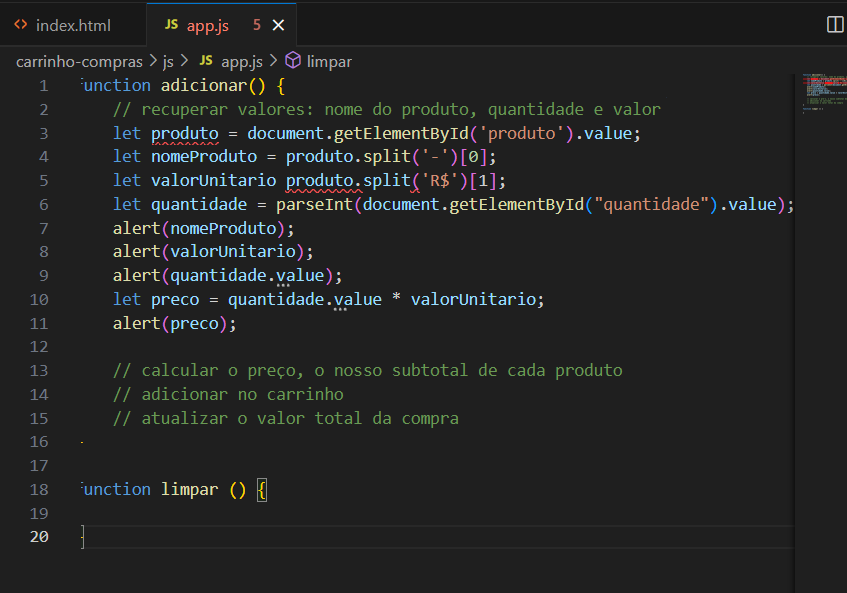Click the closing brace on line 20
This screenshot has height=593, width=847.
83,537
